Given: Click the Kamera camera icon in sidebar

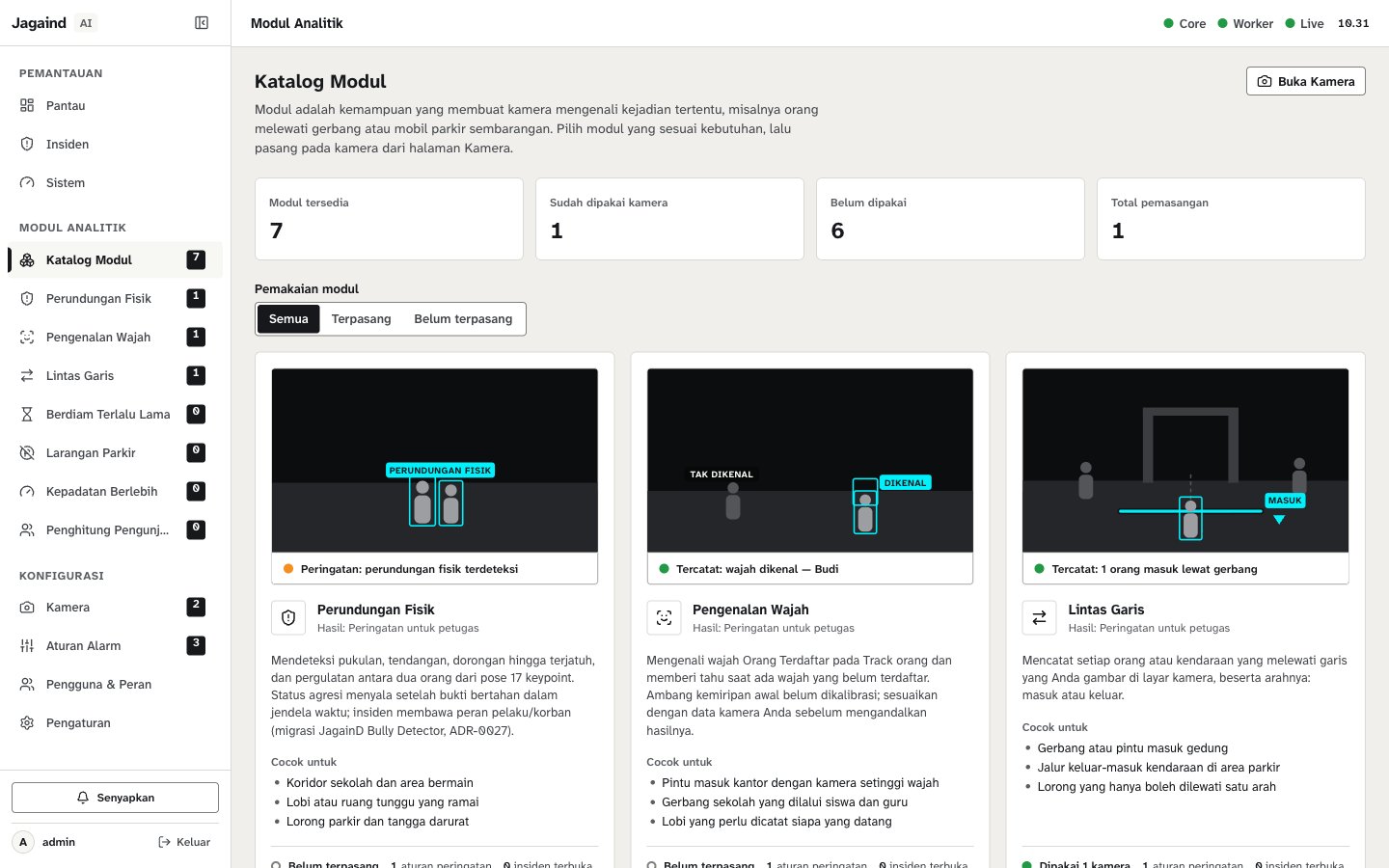Looking at the screenshot, I should (x=27, y=608).
